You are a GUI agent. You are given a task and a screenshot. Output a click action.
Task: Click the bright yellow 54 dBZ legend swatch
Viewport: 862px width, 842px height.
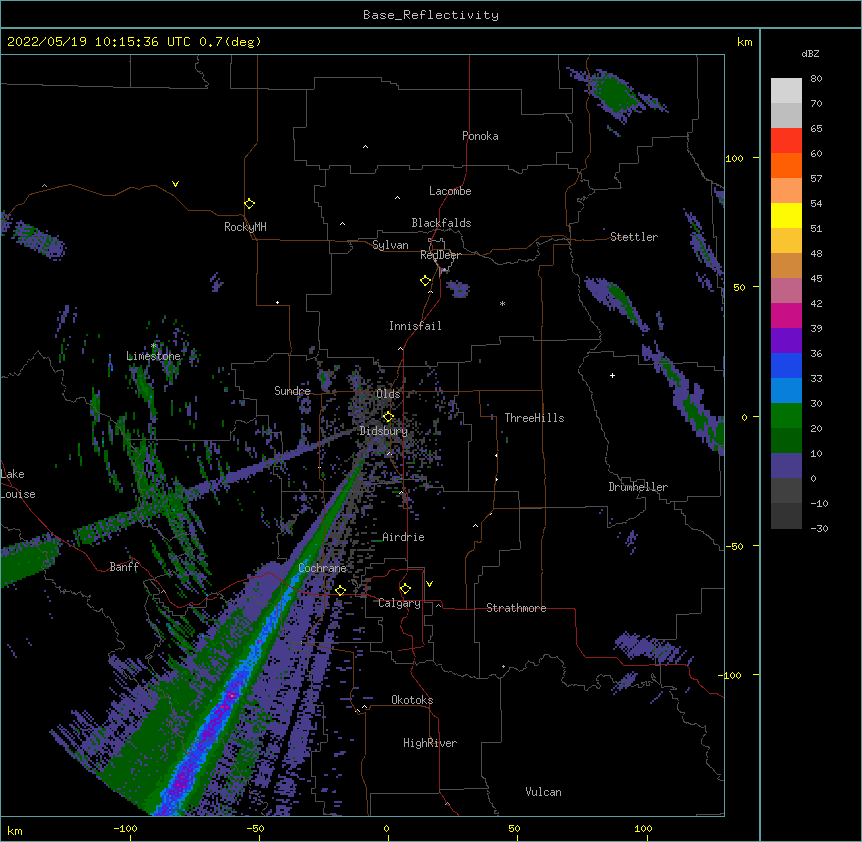pos(786,215)
